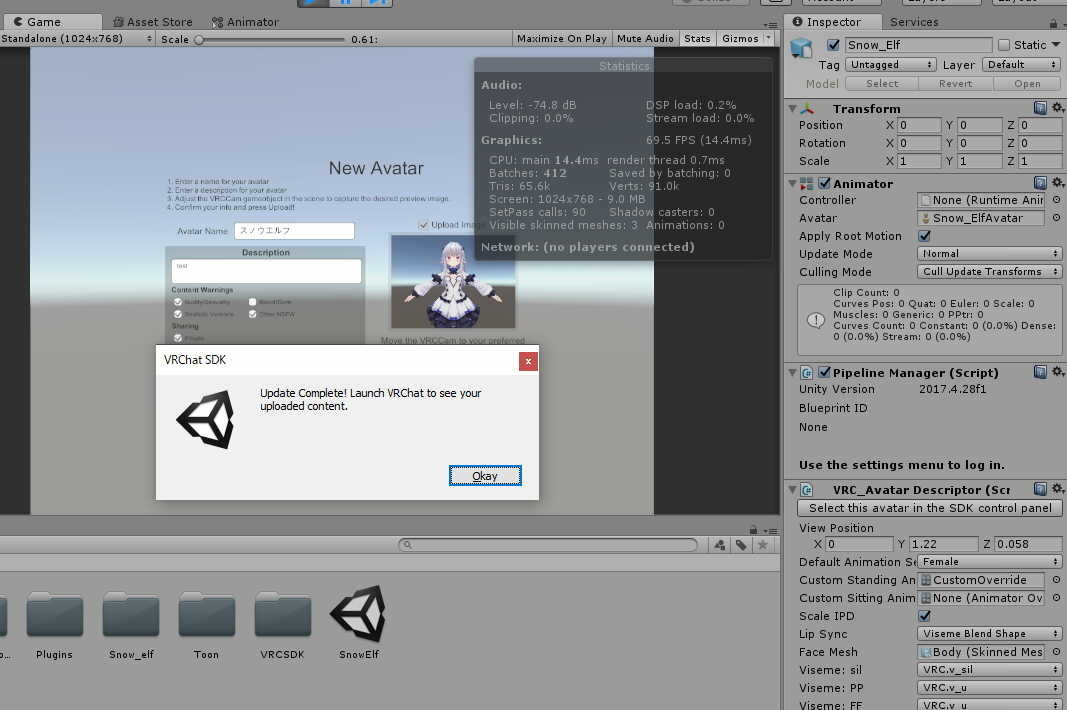The image size is (1067, 710).
Task: Open VRC_Avatar Descriptor gear menu
Action: (x=1057, y=489)
